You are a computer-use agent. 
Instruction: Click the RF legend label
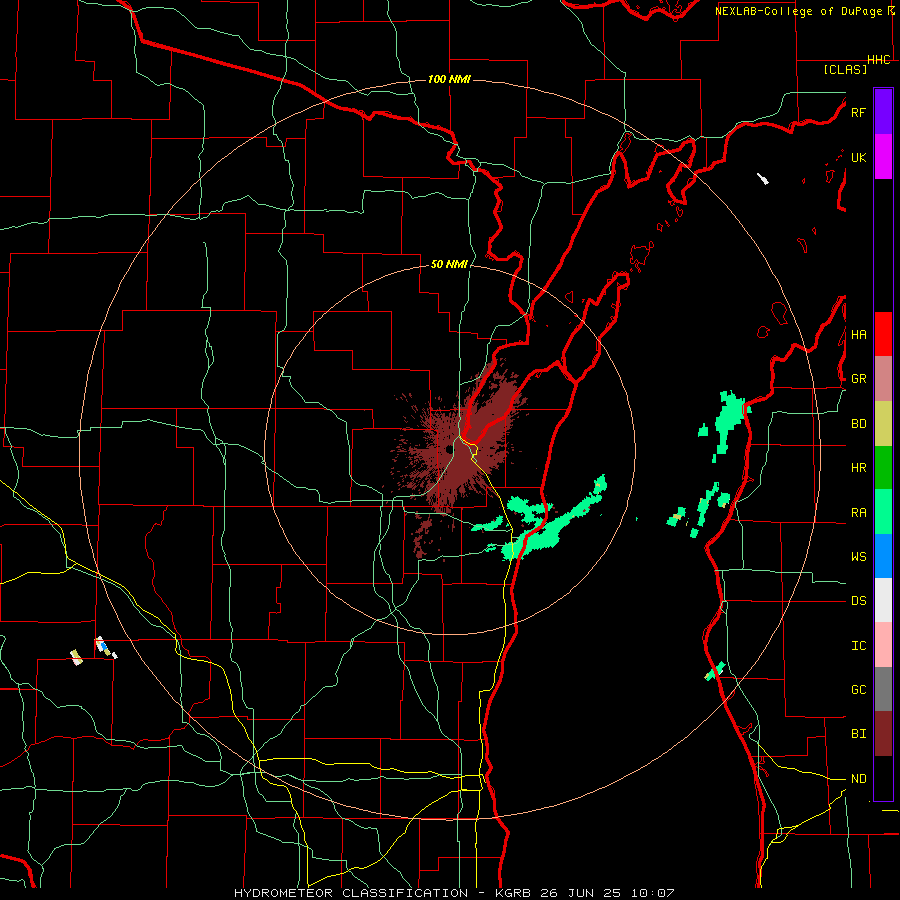click(858, 112)
